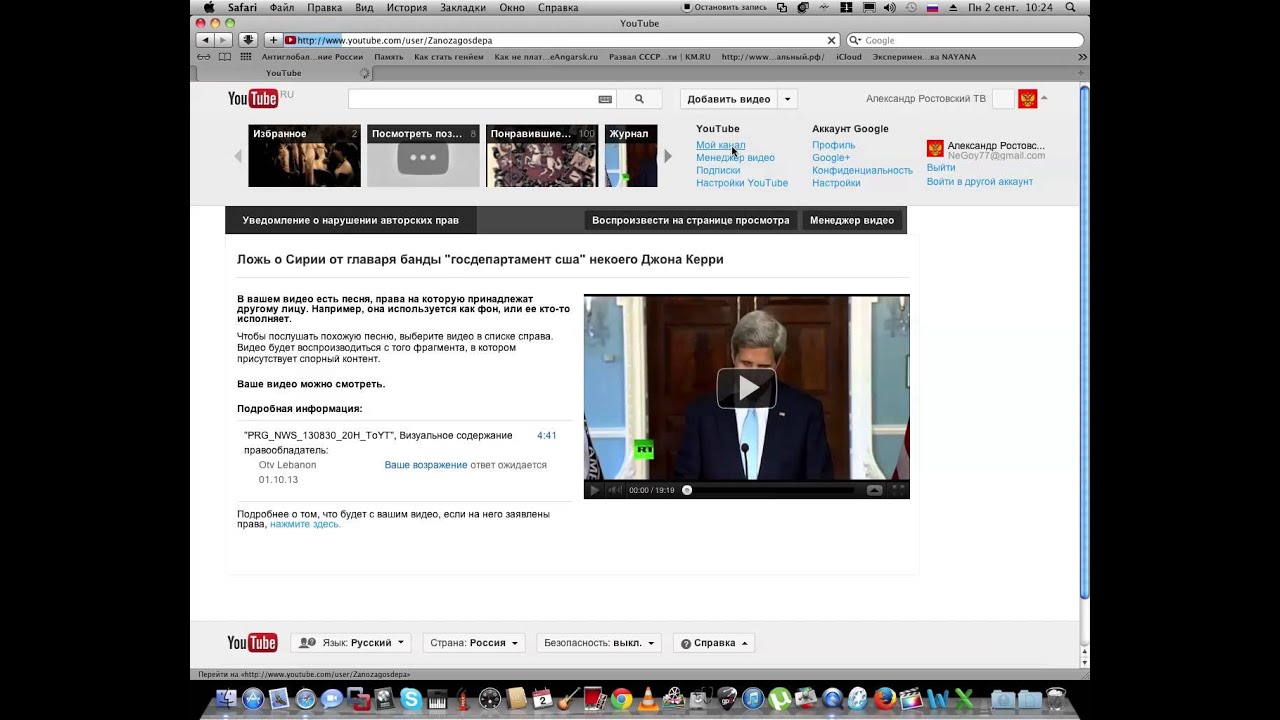Open the language dropdown Русский

[351, 643]
